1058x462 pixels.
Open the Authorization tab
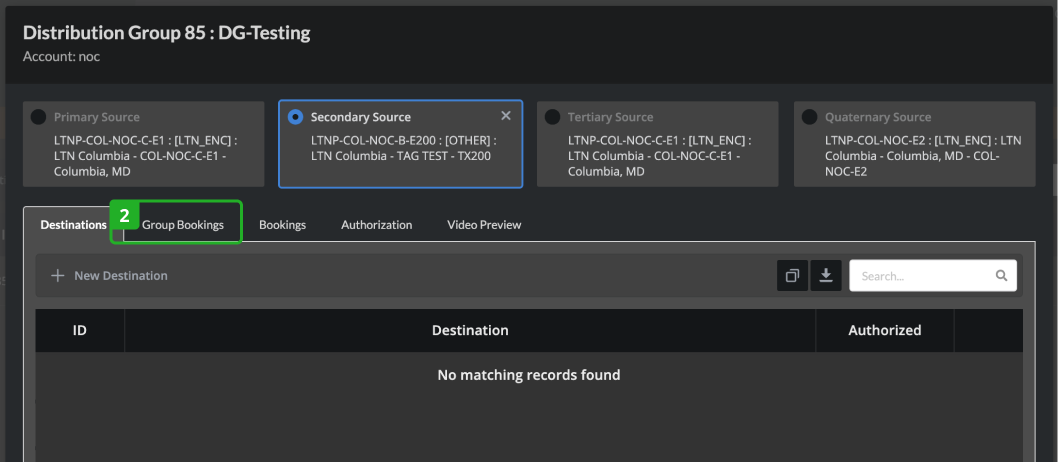(377, 225)
